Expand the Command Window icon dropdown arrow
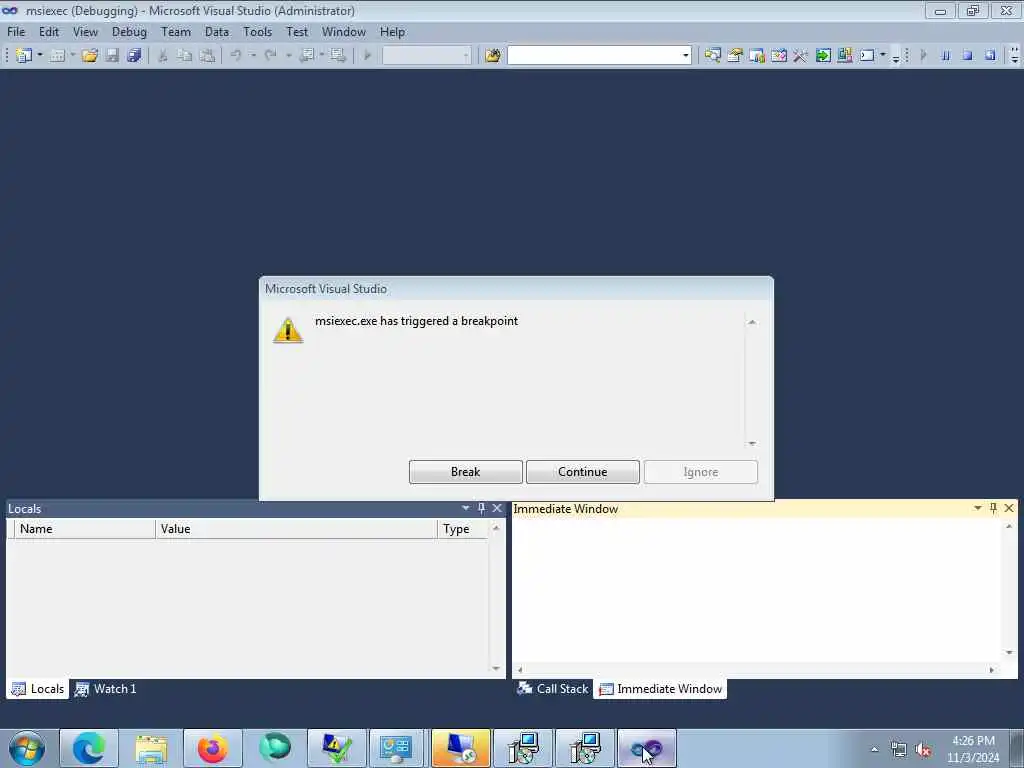Image resolution: width=1024 pixels, height=768 pixels. pyautogui.click(x=883, y=56)
